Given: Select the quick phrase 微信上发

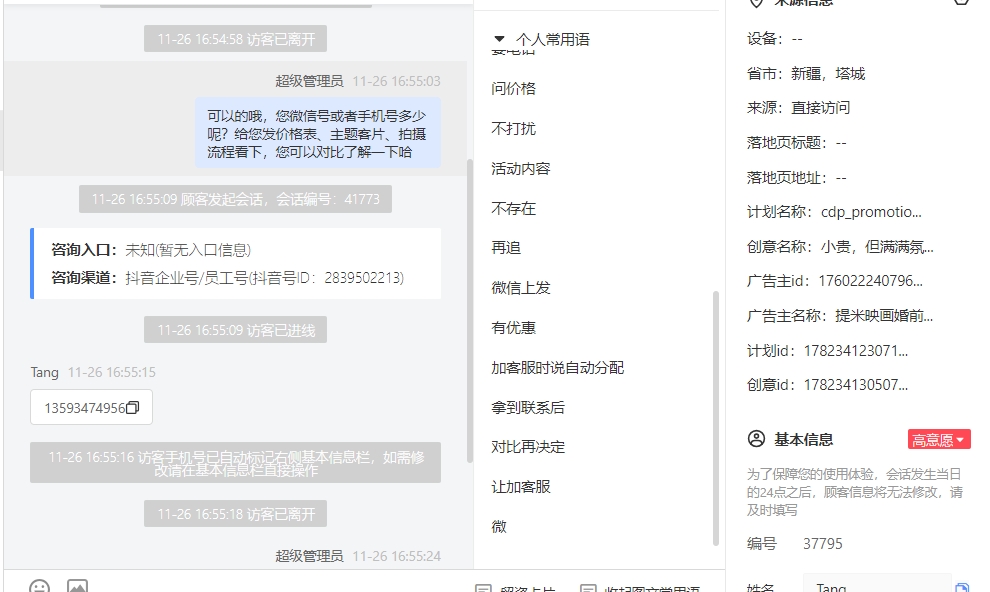Looking at the screenshot, I should (521, 288).
